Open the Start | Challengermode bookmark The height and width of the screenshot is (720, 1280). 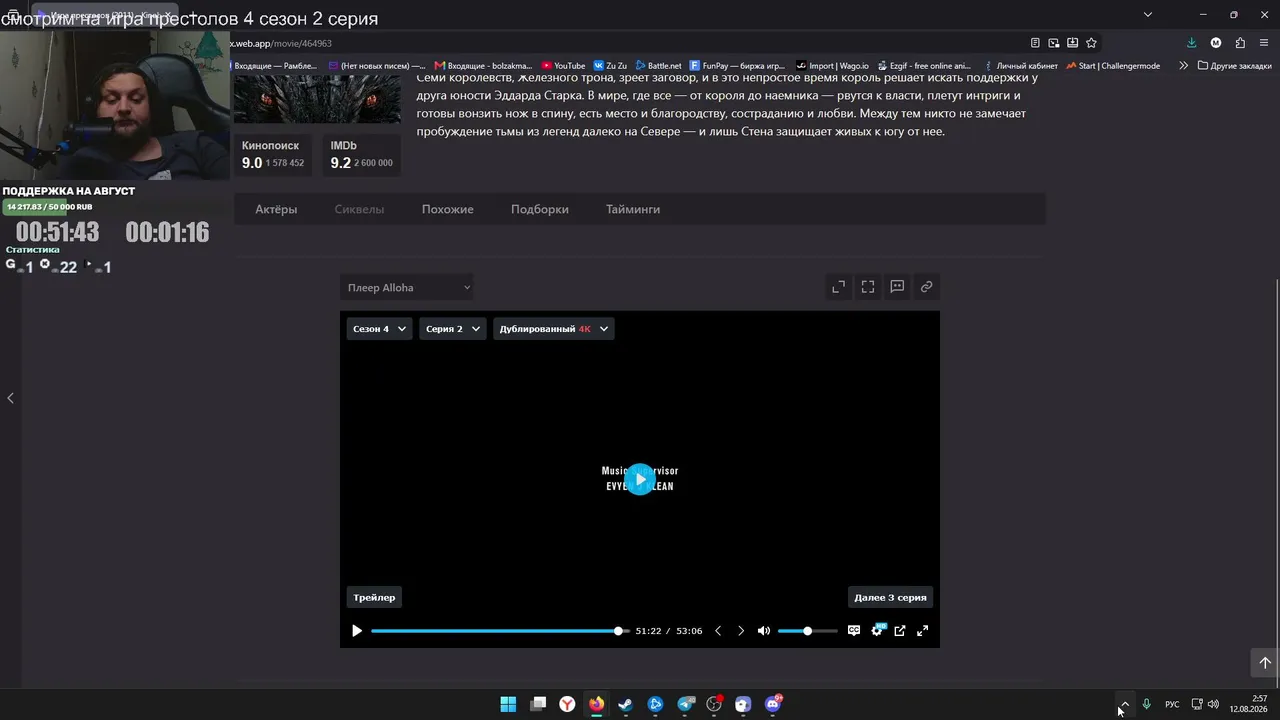(1113, 66)
